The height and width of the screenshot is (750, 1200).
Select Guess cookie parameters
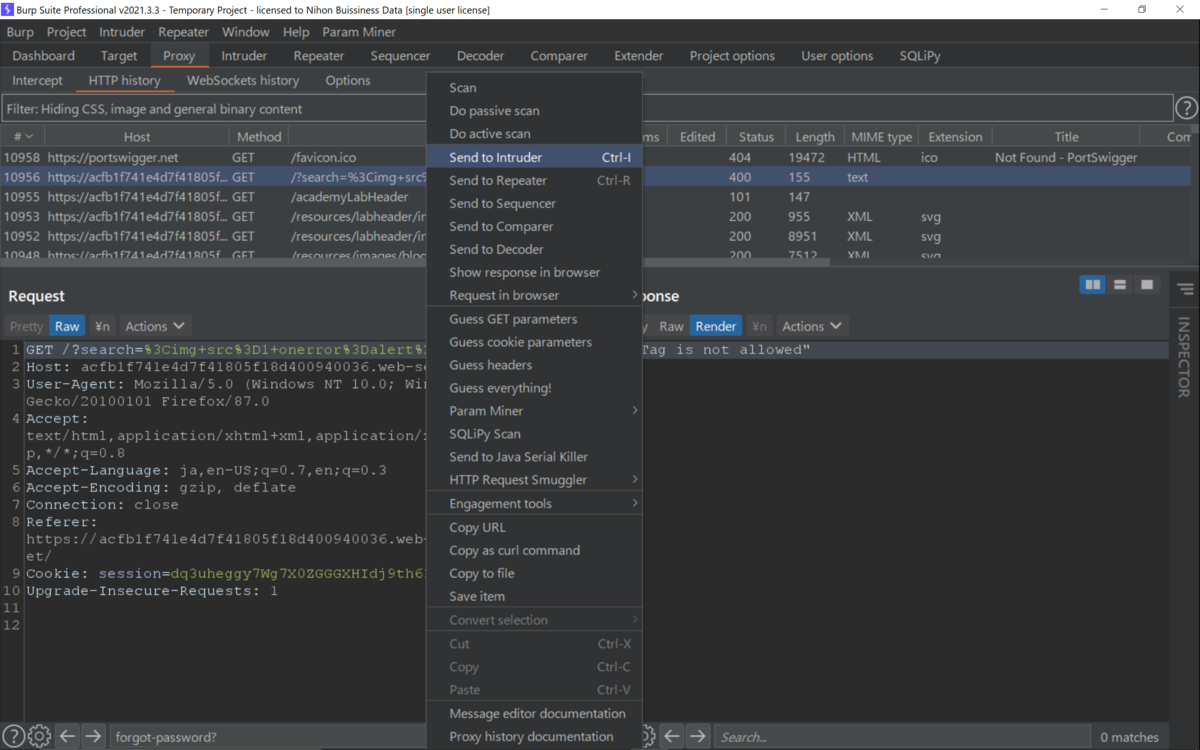[534, 342]
